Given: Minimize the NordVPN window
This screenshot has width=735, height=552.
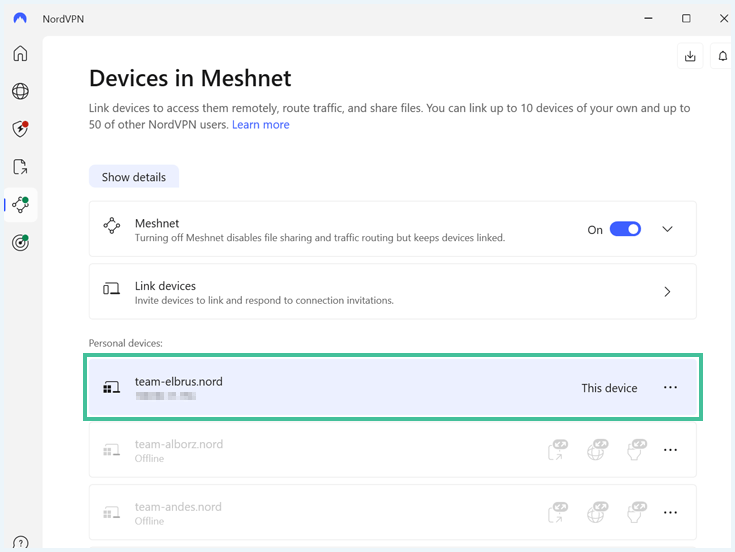Looking at the screenshot, I should point(648,18).
